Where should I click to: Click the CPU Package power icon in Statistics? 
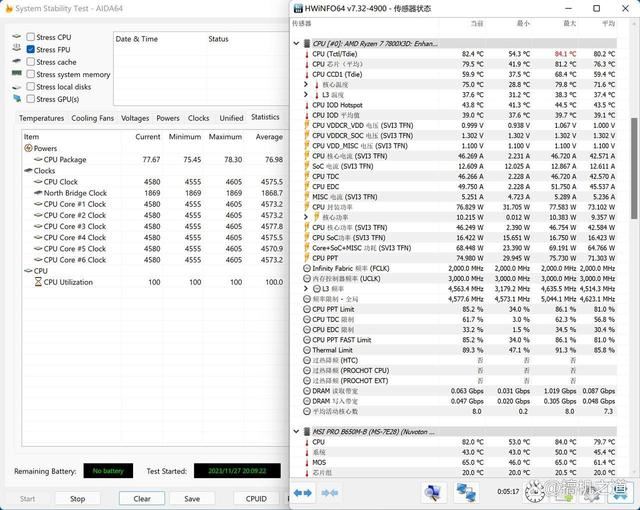(x=38, y=160)
